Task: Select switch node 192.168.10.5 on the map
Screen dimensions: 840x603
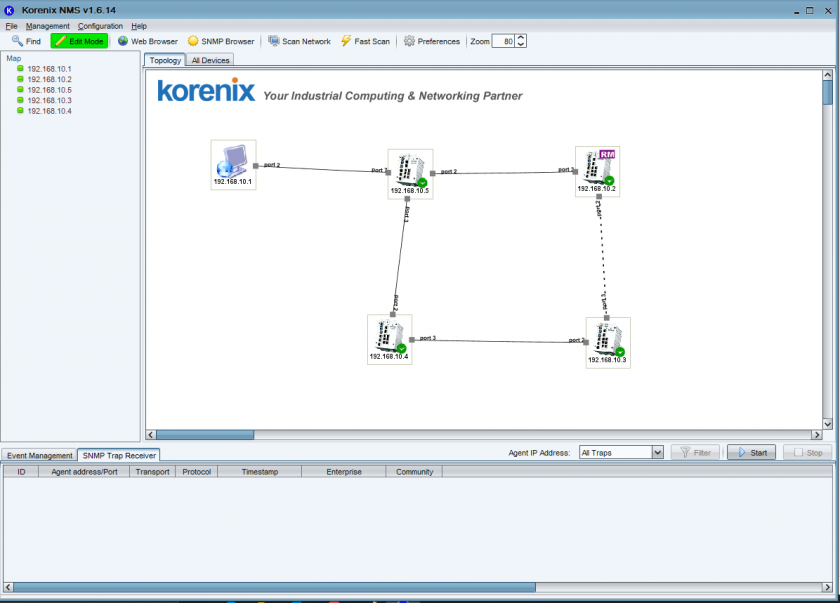Action: click(410, 174)
